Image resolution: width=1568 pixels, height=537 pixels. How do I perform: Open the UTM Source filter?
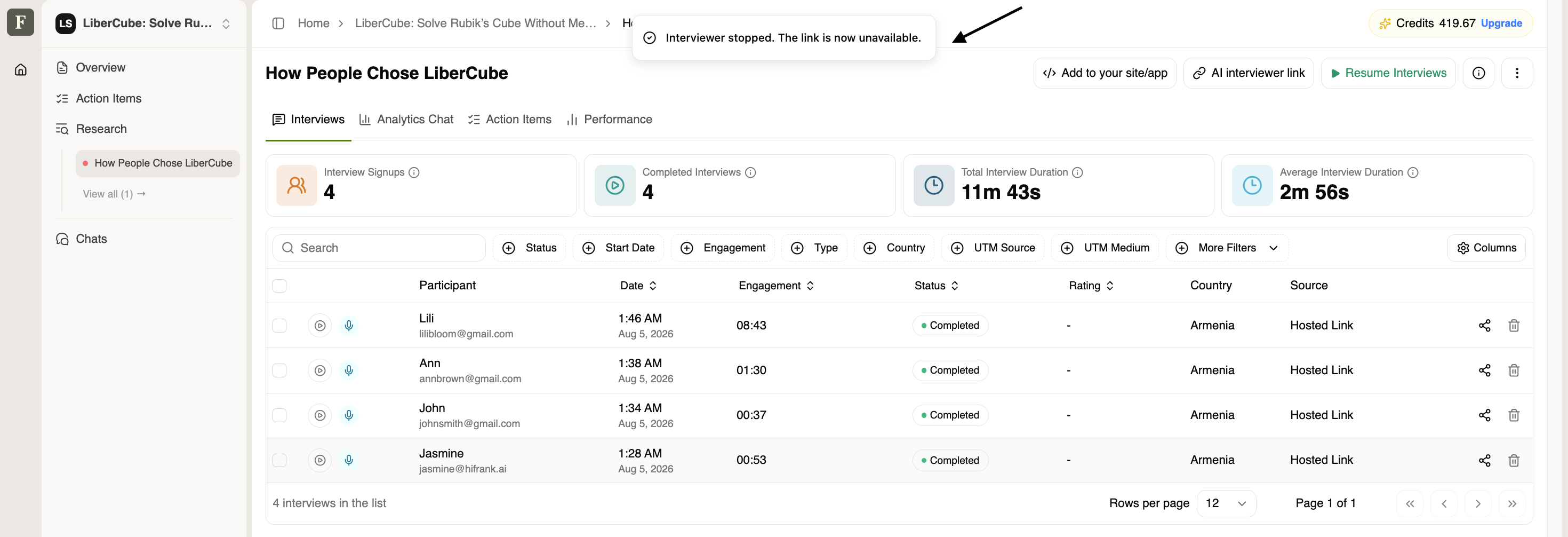(x=992, y=248)
